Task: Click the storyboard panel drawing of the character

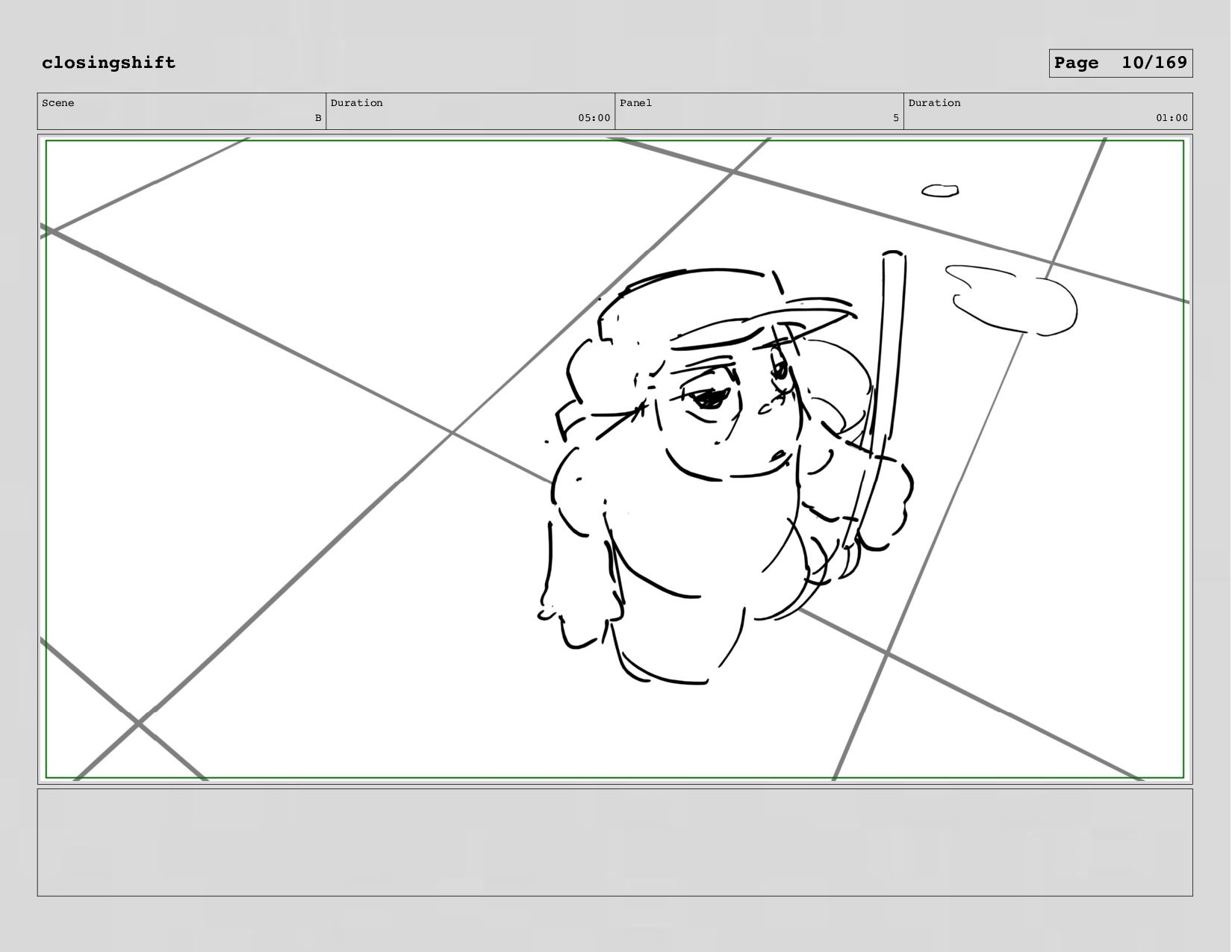Action: coord(615,459)
